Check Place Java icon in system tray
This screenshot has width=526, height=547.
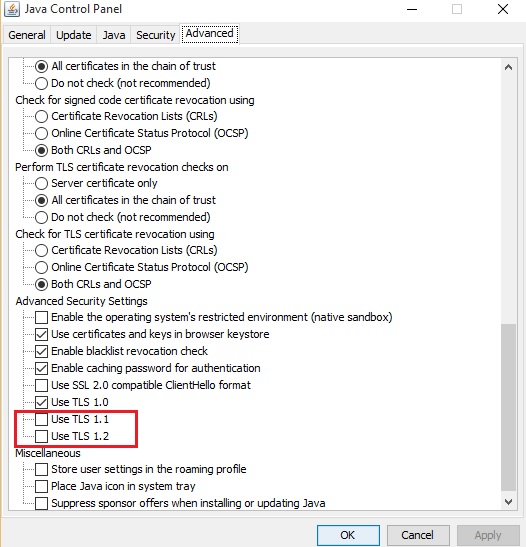[x=41, y=486]
